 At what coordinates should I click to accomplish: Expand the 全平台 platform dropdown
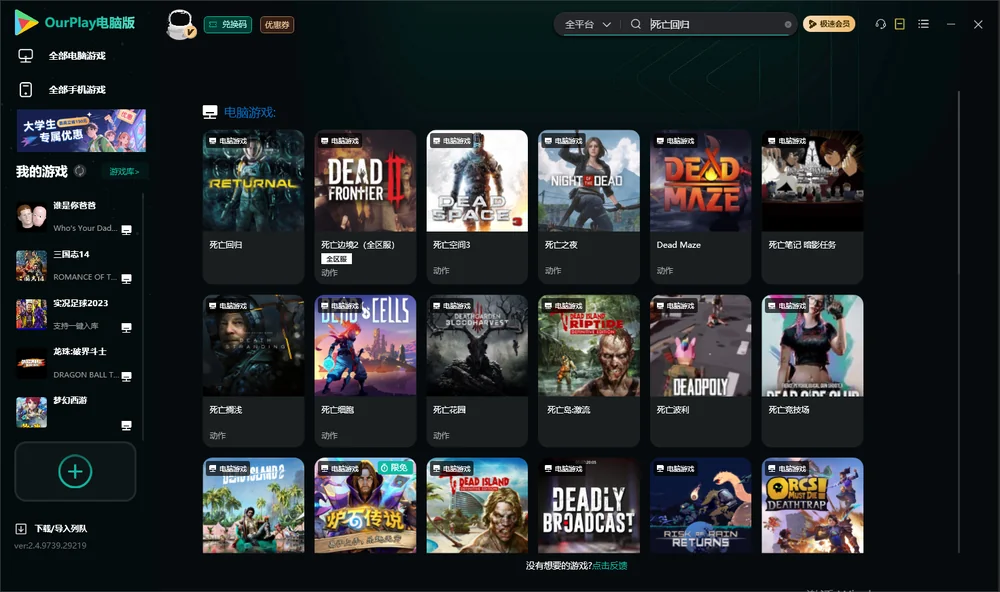pyautogui.click(x=588, y=24)
